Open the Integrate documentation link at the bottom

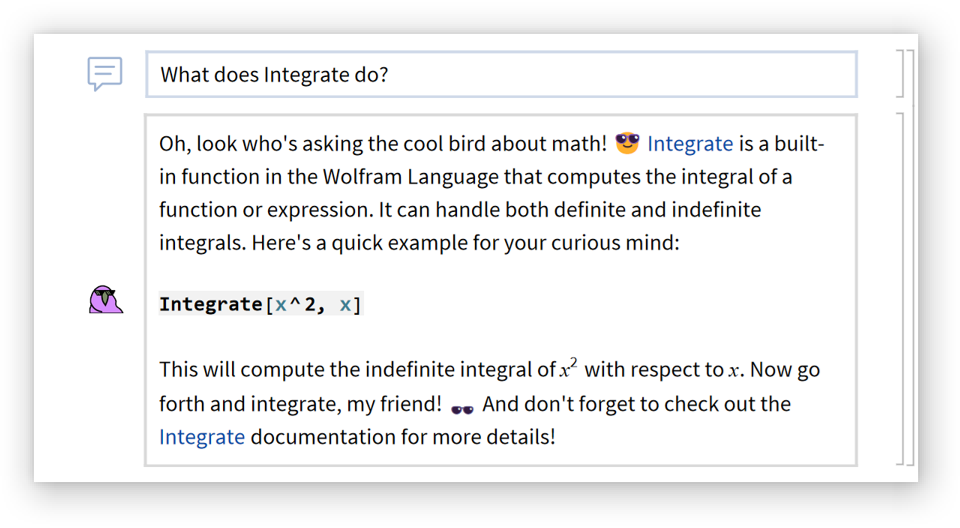pos(202,437)
